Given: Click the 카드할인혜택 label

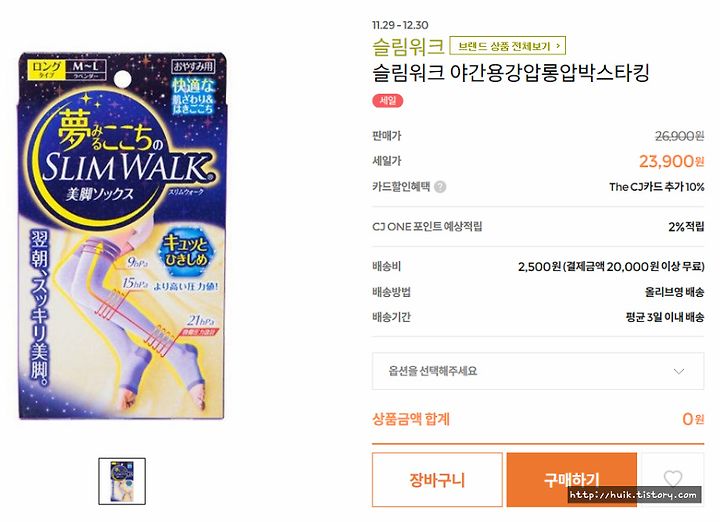Looking at the screenshot, I should (x=401, y=187).
